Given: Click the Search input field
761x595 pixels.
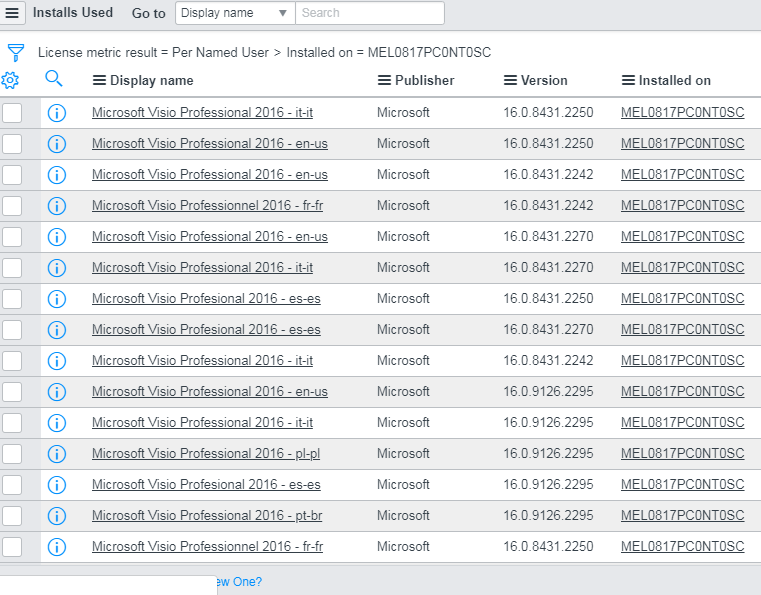Looking at the screenshot, I should [x=370, y=13].
